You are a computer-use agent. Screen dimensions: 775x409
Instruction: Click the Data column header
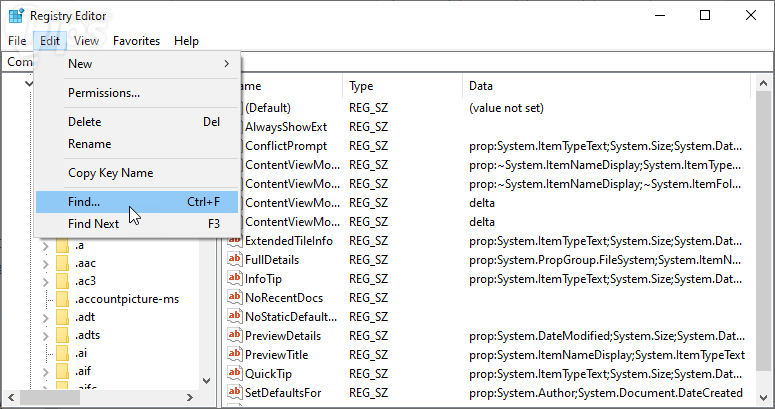480,86
